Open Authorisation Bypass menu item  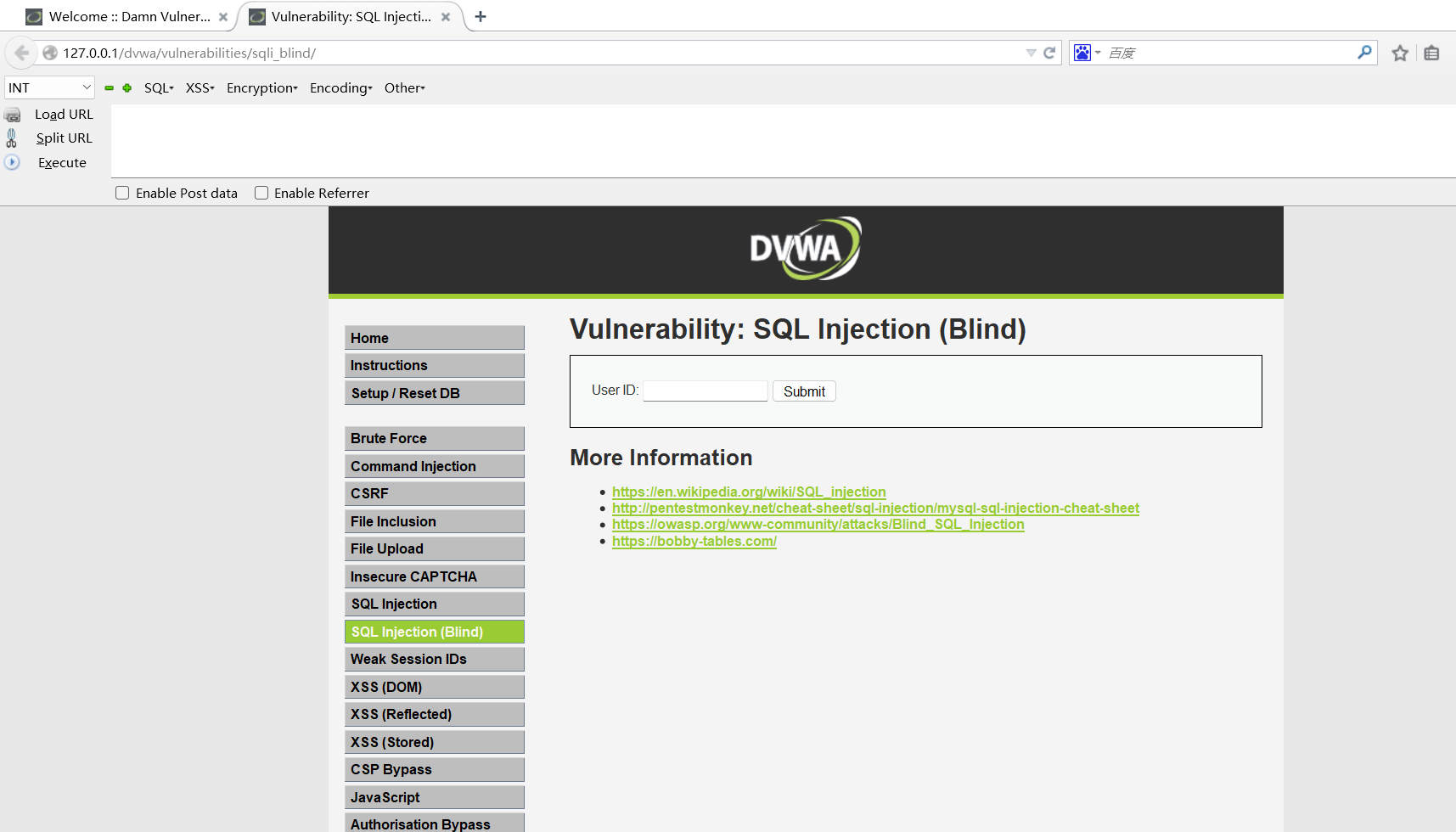click(435, 823)
